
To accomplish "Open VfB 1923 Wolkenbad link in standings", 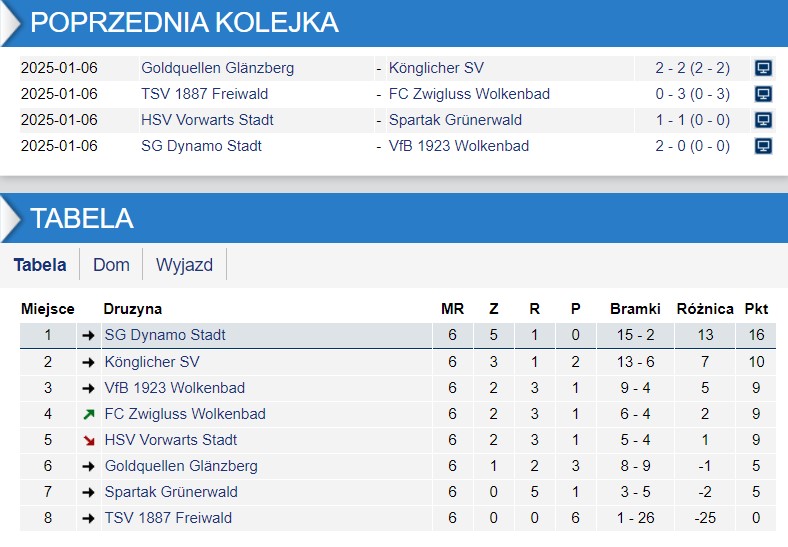I will [x=174, y=388].
